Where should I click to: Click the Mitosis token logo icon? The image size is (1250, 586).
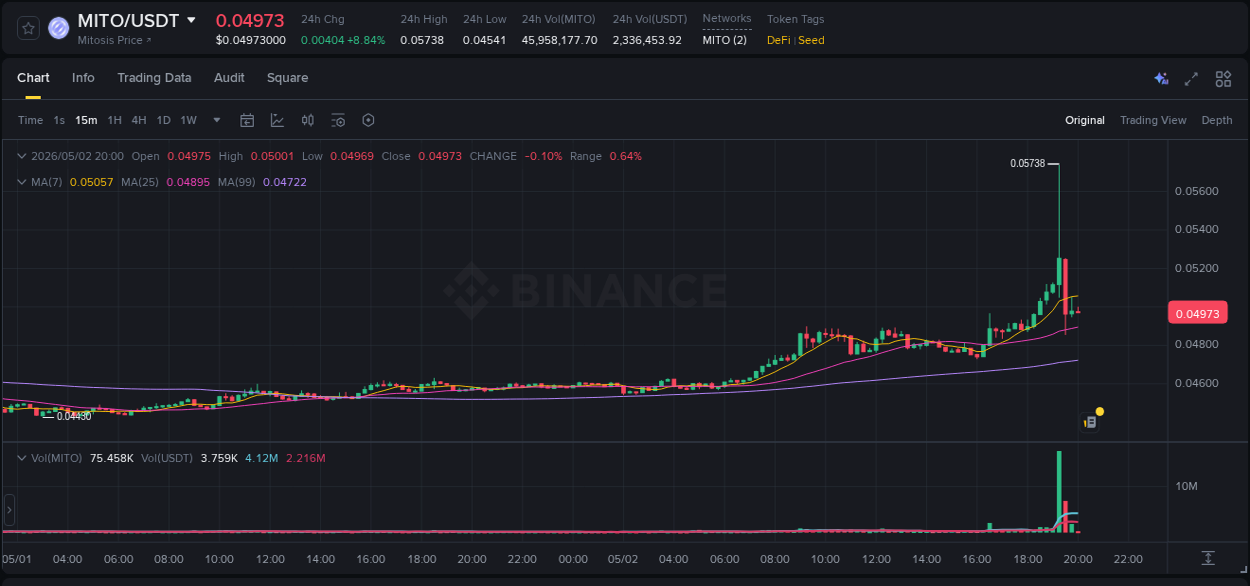tap(59, 28)
